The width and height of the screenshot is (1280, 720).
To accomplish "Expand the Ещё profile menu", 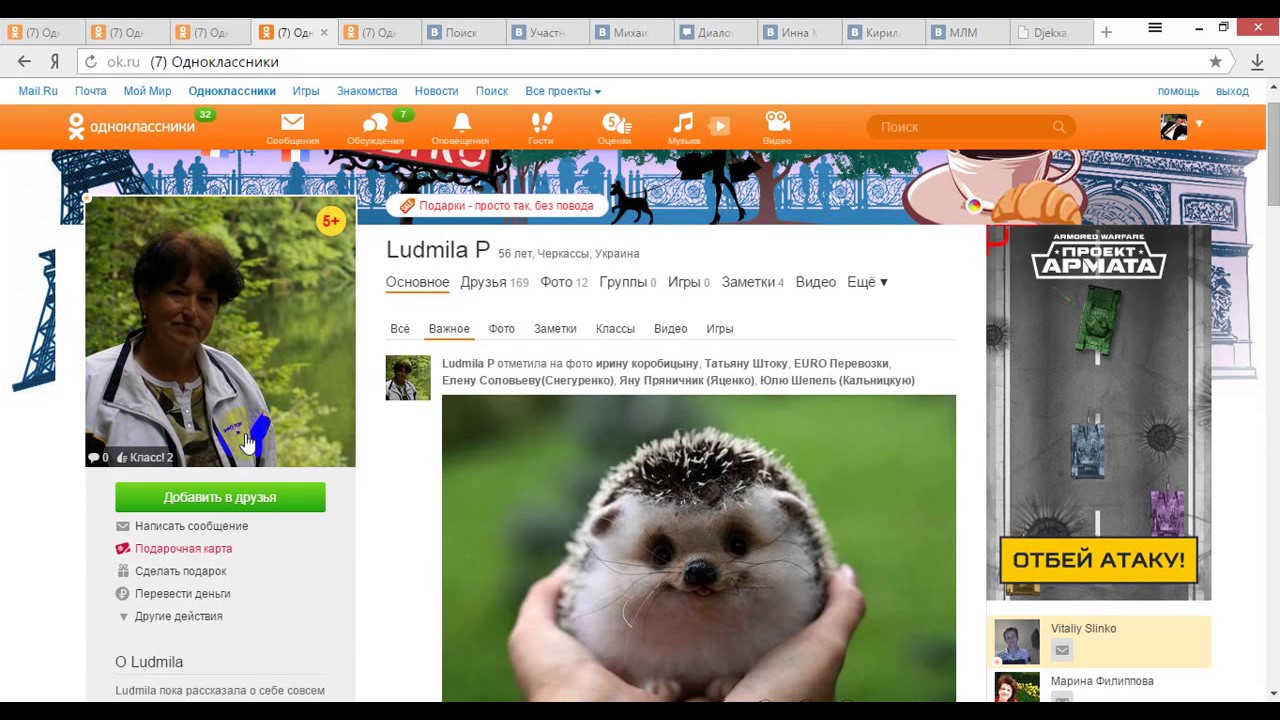I will [867, 282].
